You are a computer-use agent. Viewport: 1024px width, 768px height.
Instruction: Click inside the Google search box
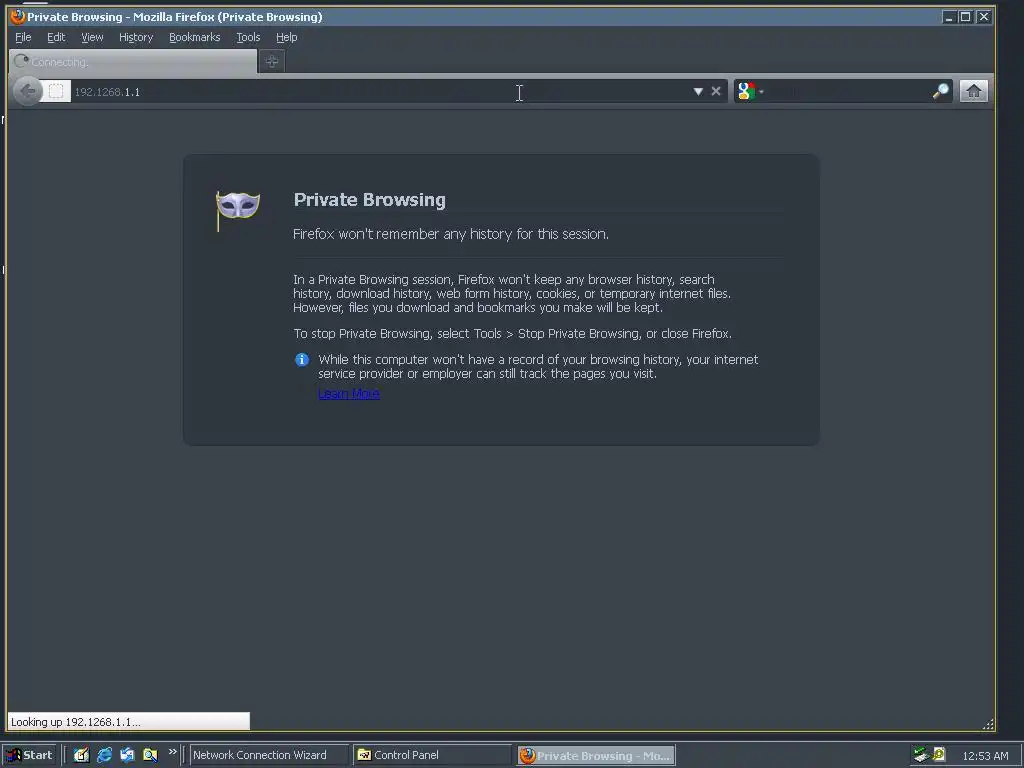tap(848, 91)
